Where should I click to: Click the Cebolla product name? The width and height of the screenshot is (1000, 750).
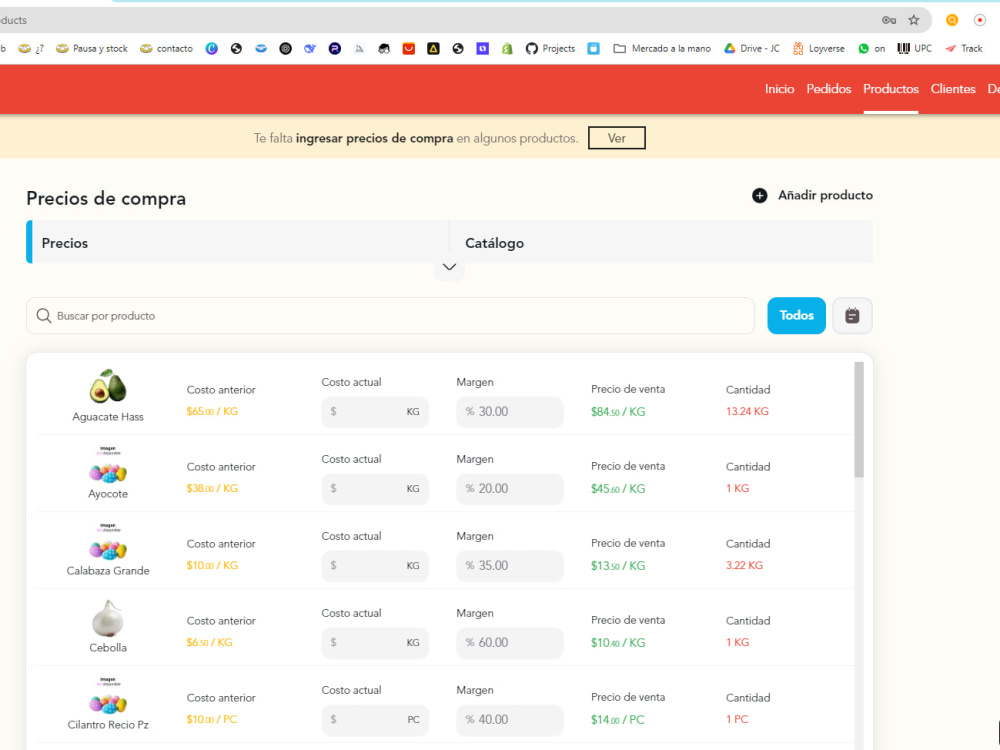108,648
